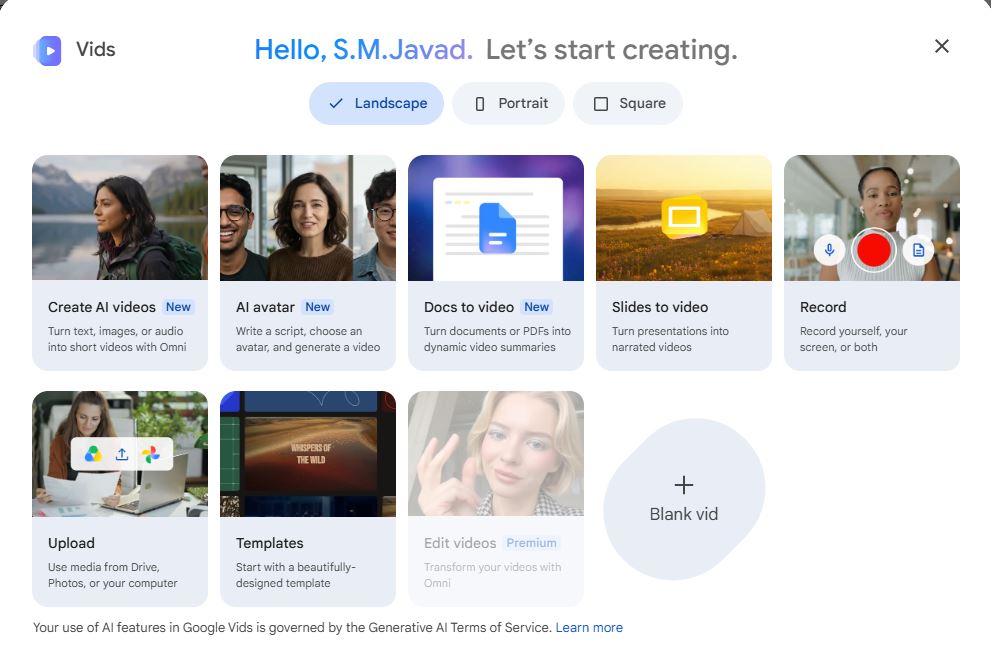Select the Landscape orientation option
This screenshot has width=991, height=651.
point(377,103)
